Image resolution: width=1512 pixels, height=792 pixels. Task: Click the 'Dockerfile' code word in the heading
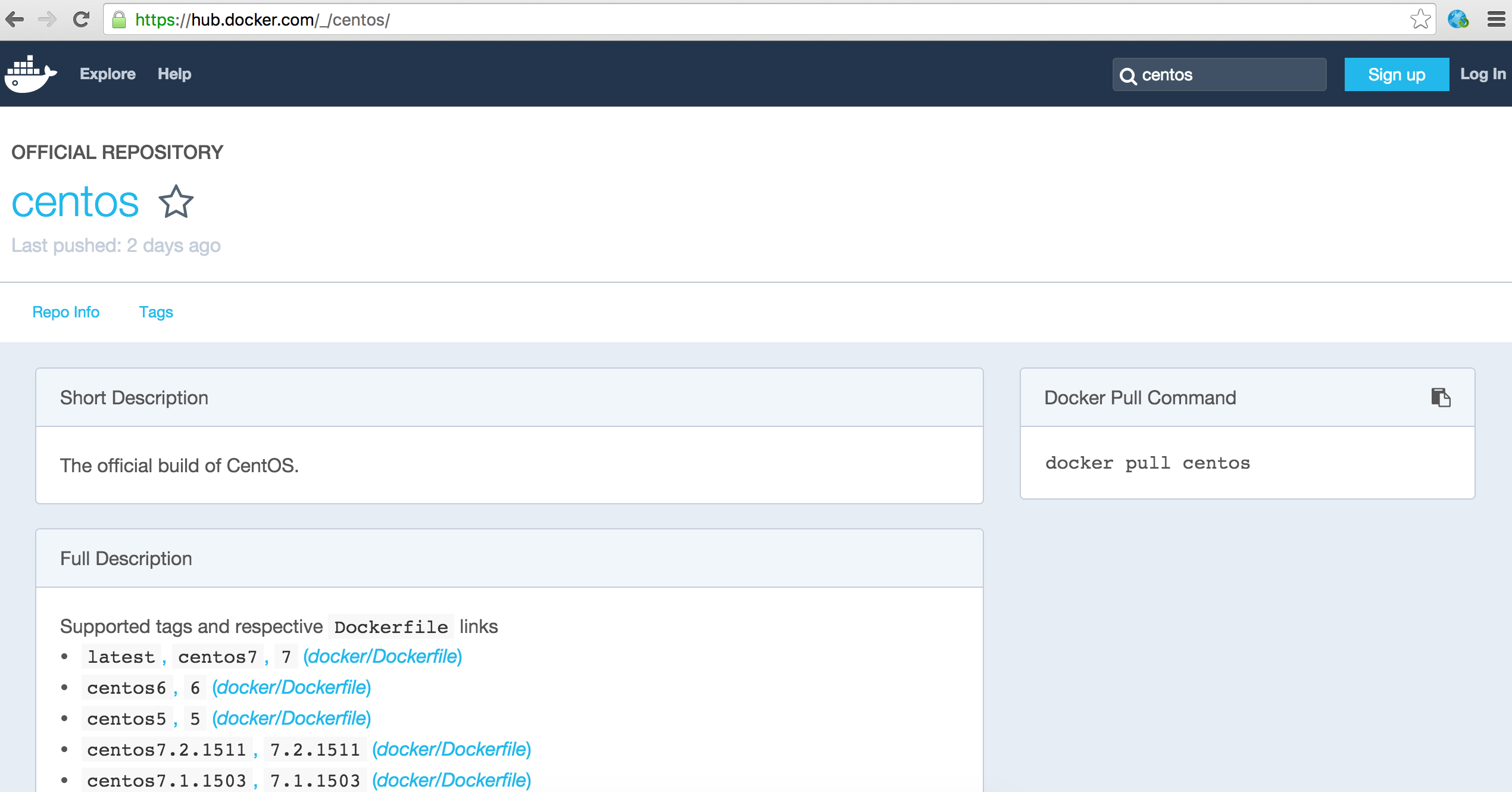pos(391,627)
